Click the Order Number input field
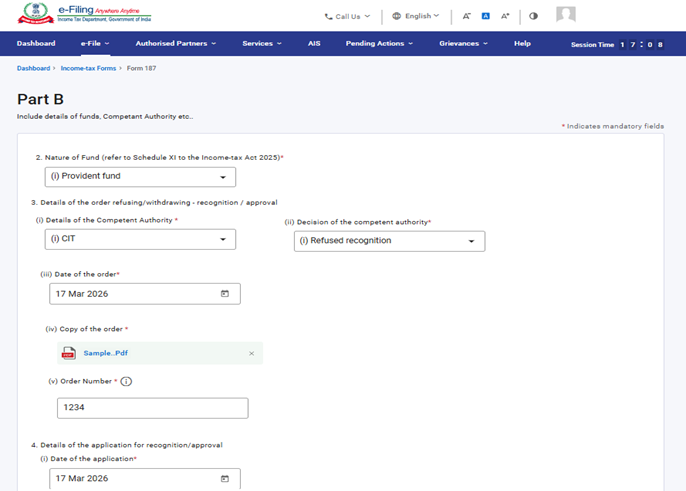The height and width of the screenshot is (491, 686). tap(152, 408)
